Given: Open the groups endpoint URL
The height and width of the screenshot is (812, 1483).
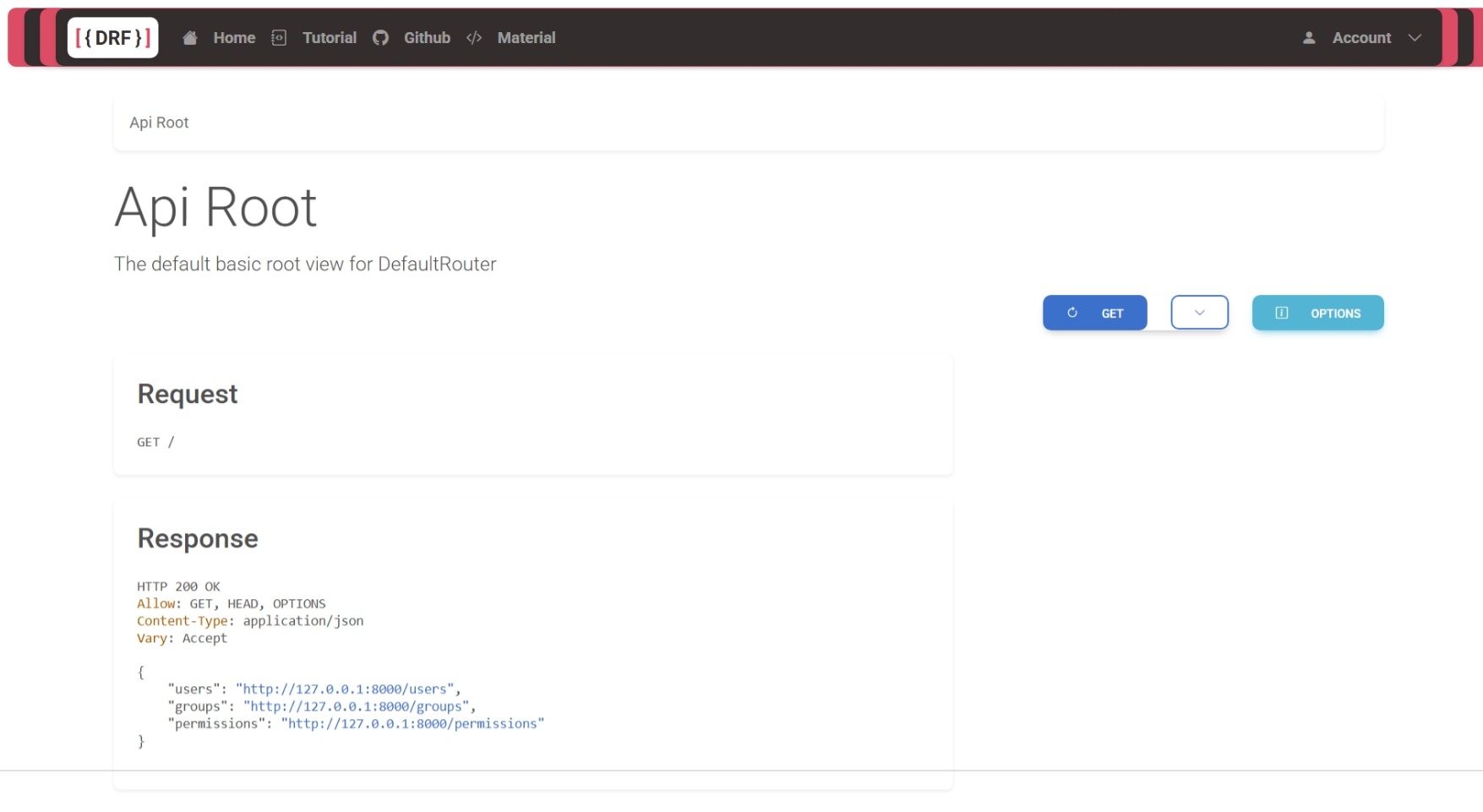Looking at the screenshot, I should (356, 706).
